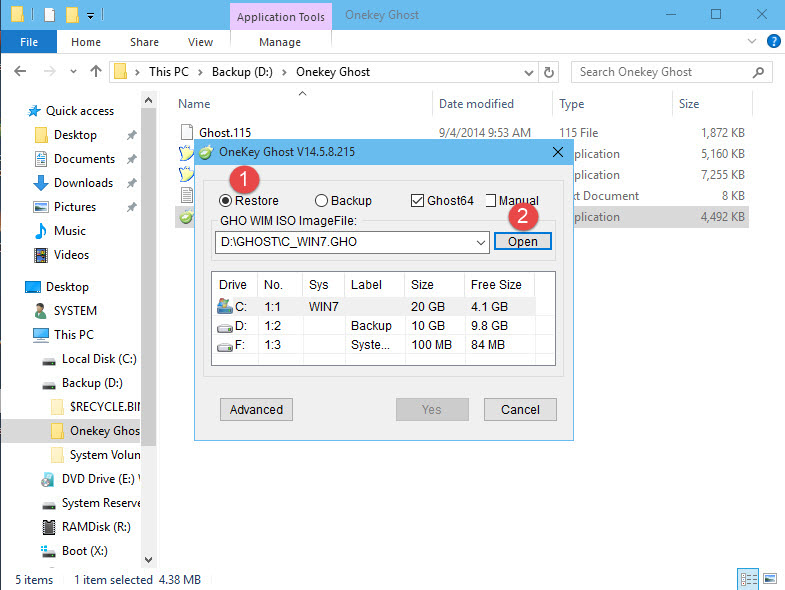Open $RECYCLE.BIN folder in the sidebar
The width and height of the screenshot is (785, 590).
point(104,407)
